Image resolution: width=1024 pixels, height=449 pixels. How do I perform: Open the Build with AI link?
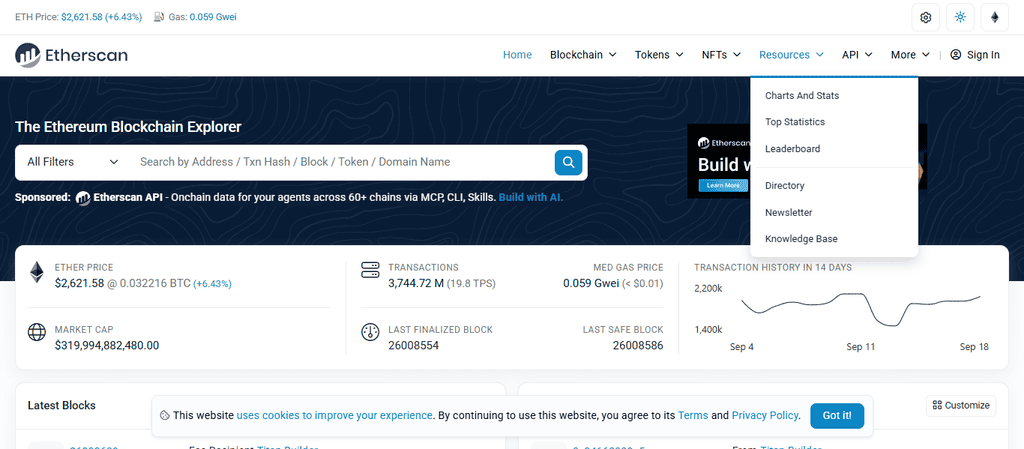click(530, 197)
